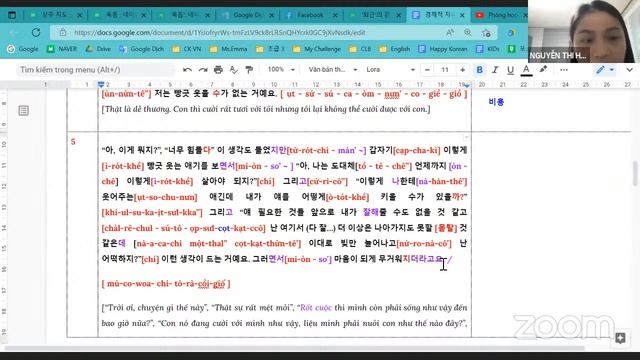This screenshot has width=640, height=360.
Task: Toggle bold formatting
Action: coord(480,70)
